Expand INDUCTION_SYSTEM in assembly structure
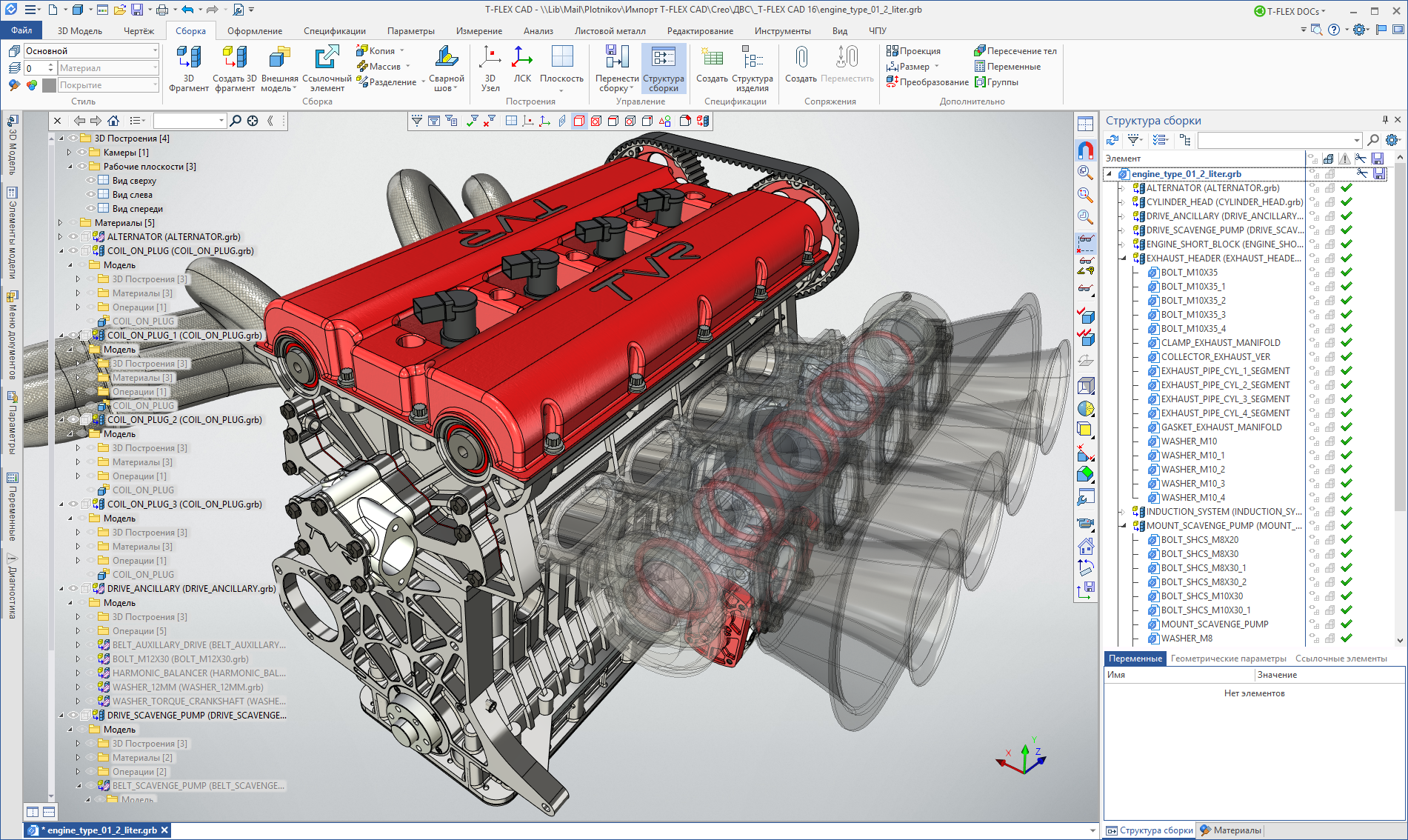This screenshot has width=1408, height=840. click(1122, 512)
